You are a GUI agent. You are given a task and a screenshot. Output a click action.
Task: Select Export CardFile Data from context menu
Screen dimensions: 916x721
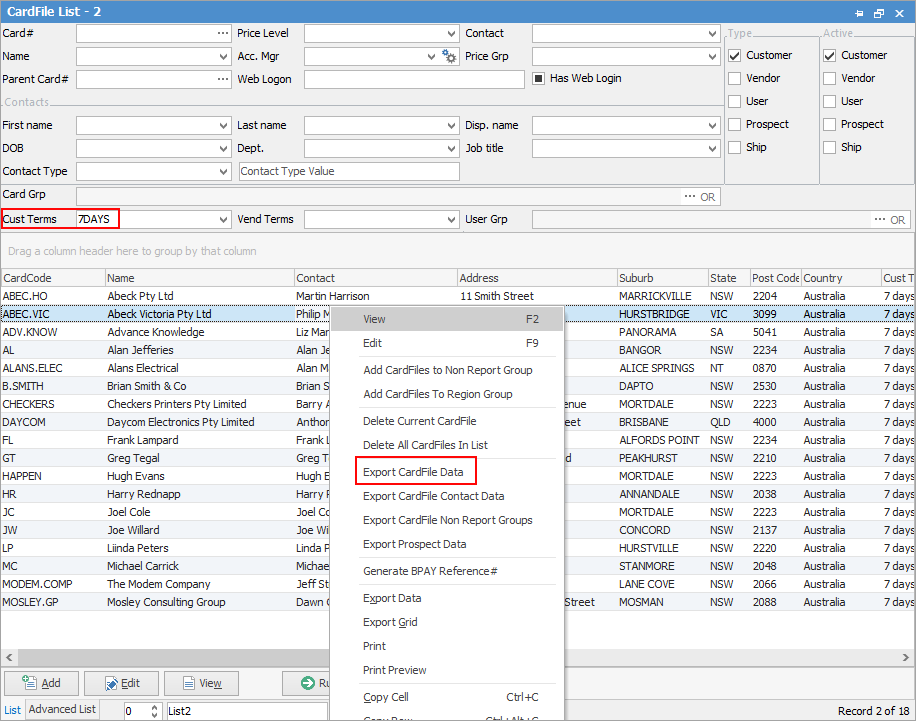tap(415, 471)
